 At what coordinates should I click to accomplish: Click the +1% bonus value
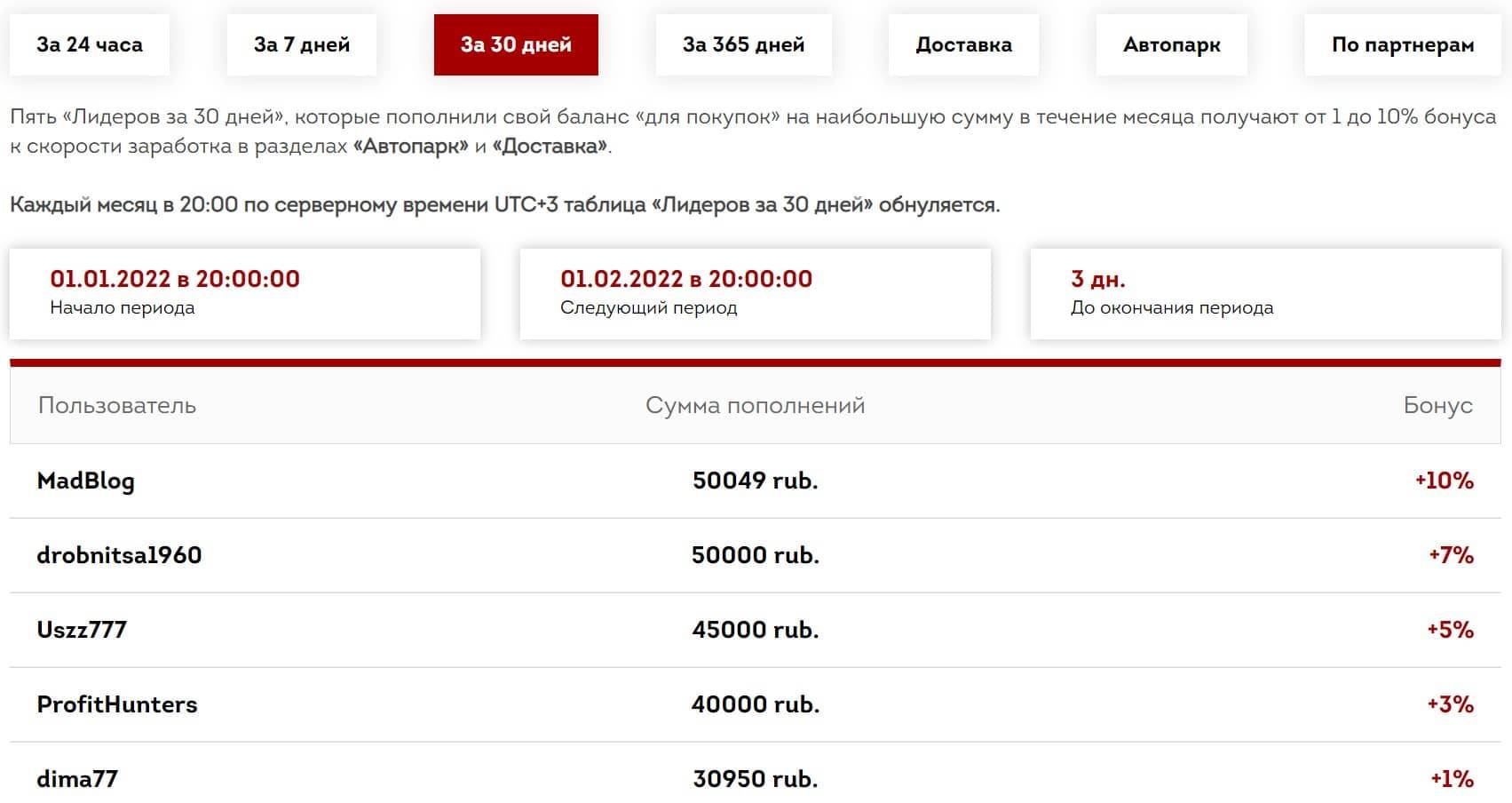click(x=1453, y=779)
